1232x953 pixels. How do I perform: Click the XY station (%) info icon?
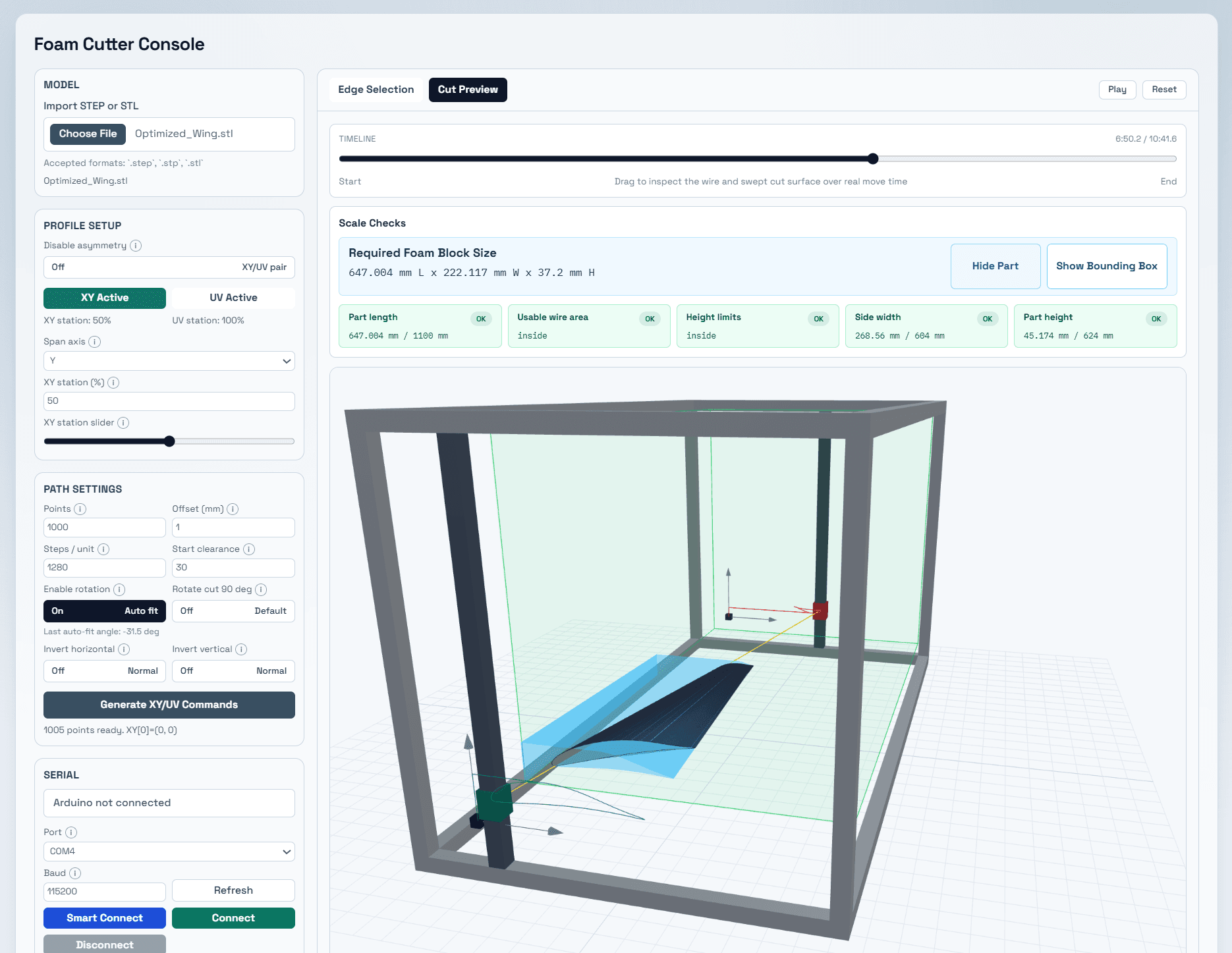113,382
